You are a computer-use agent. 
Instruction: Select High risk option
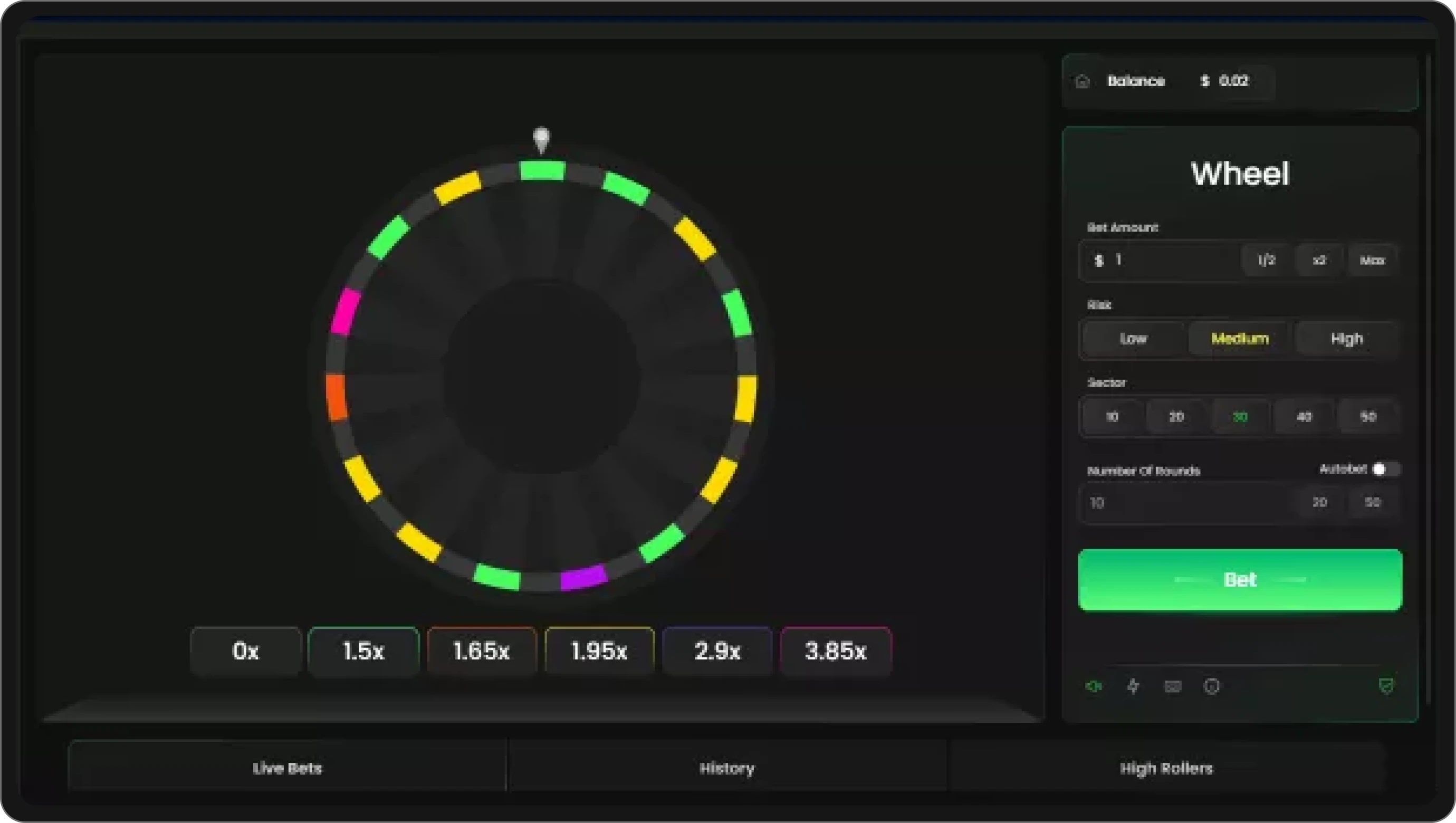1346,339
